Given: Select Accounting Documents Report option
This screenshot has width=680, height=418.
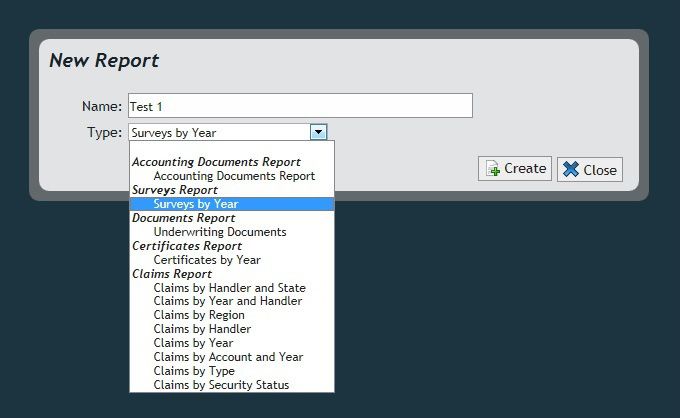Looking at the screenshot, I should pyautogui.click(x=234, y=176).
